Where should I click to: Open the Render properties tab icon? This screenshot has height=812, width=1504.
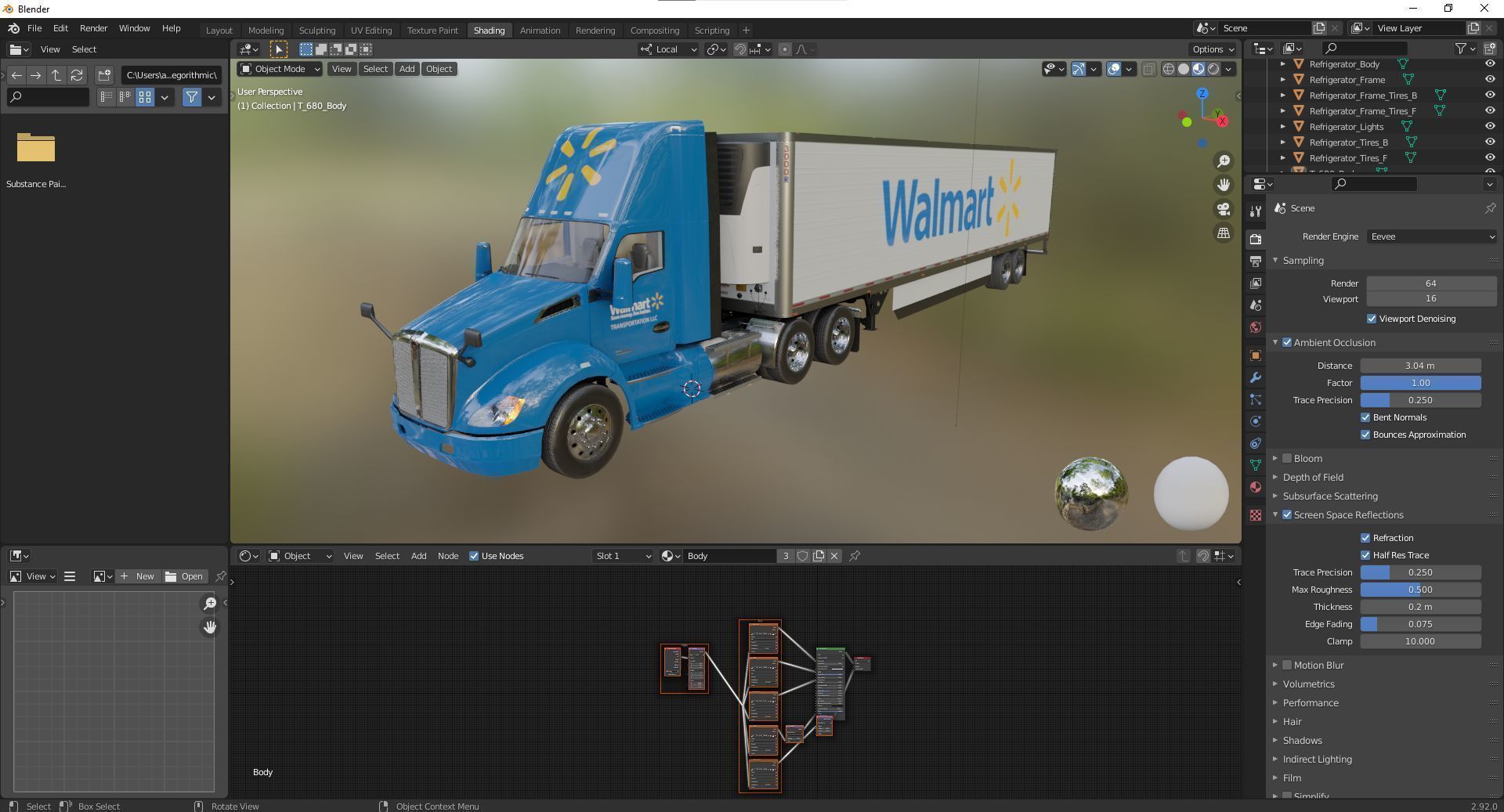(1256, 239)
